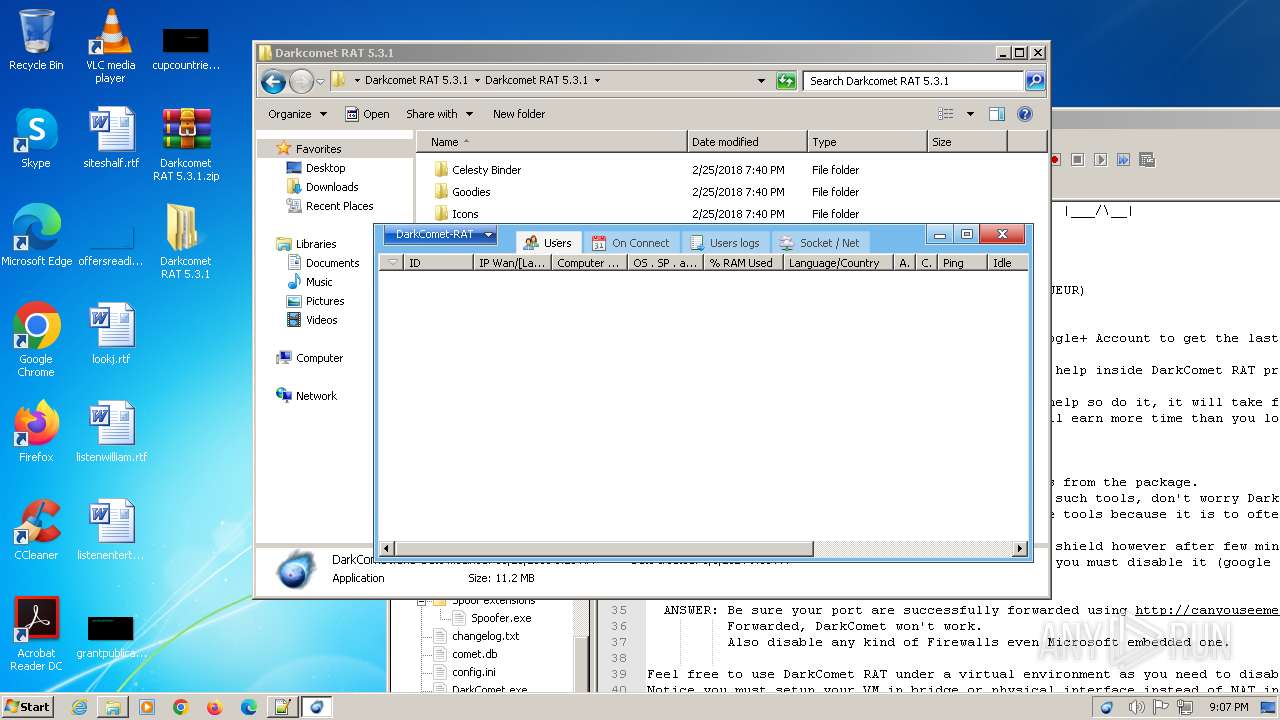Open VLC media player desktop icon

[110, 46]
